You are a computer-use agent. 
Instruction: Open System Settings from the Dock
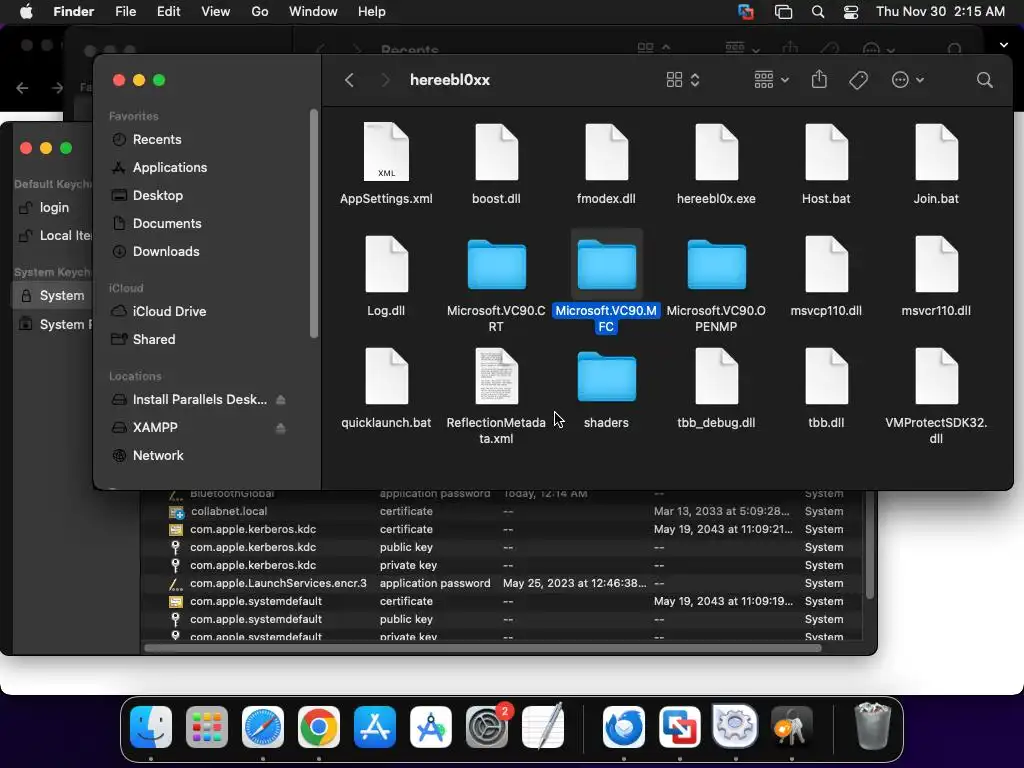click(x=487, y=726)
